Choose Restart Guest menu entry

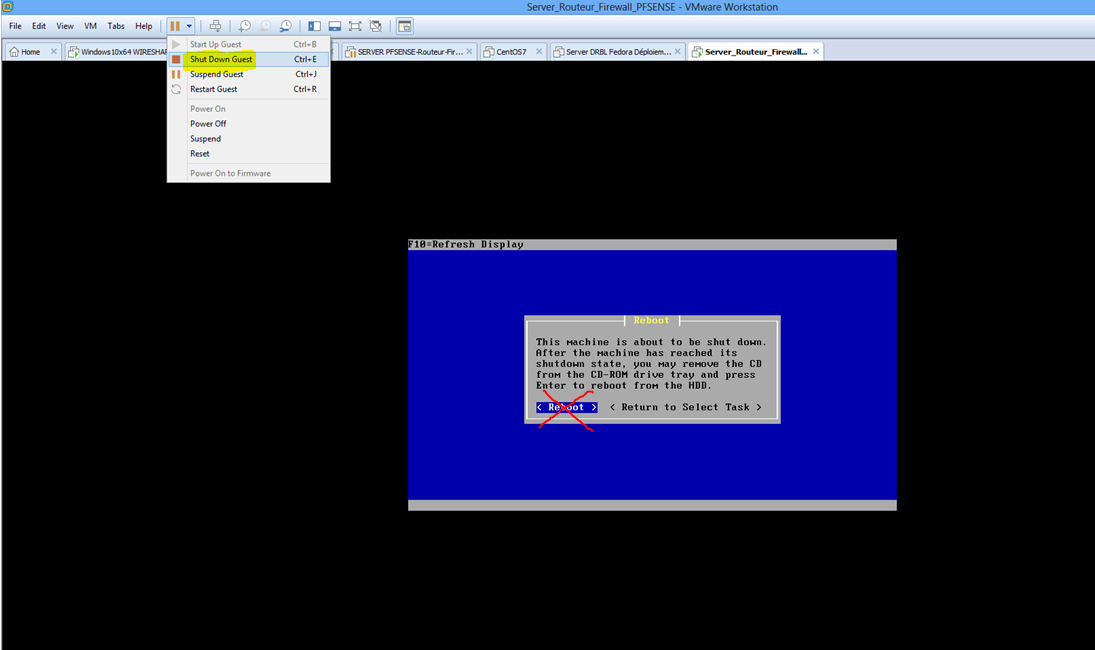(x=248, y=89)
